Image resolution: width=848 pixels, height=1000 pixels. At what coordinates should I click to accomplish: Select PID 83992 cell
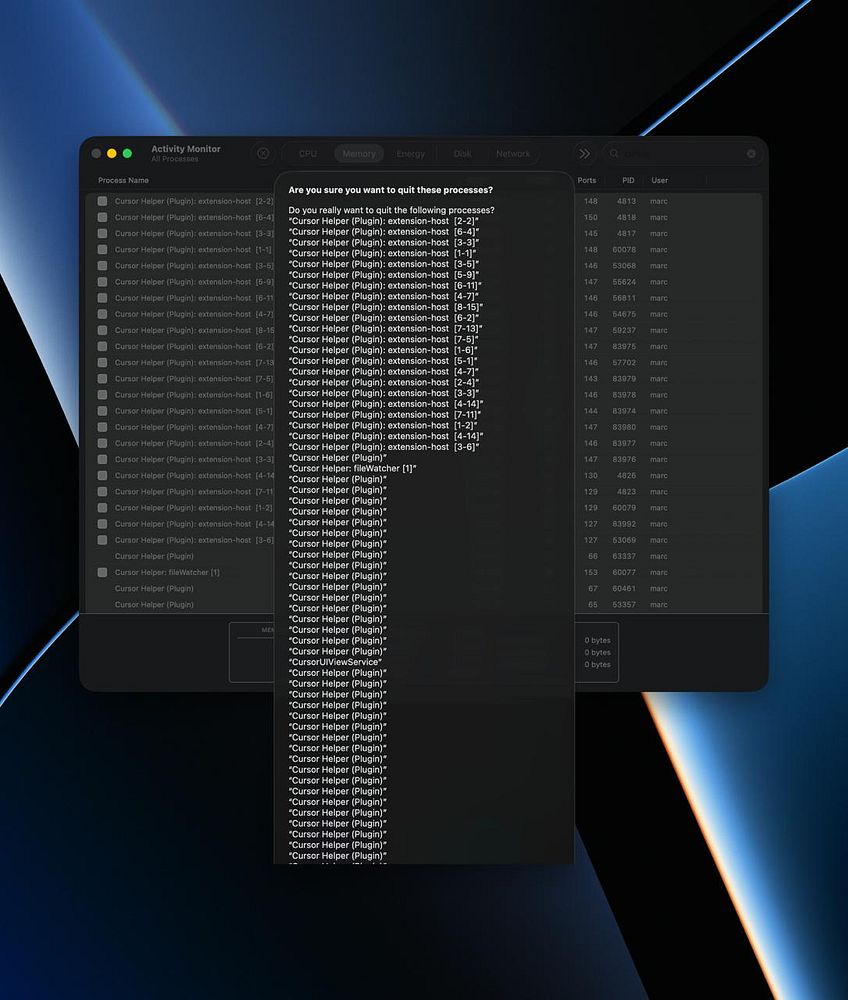[x=624, y=524]
